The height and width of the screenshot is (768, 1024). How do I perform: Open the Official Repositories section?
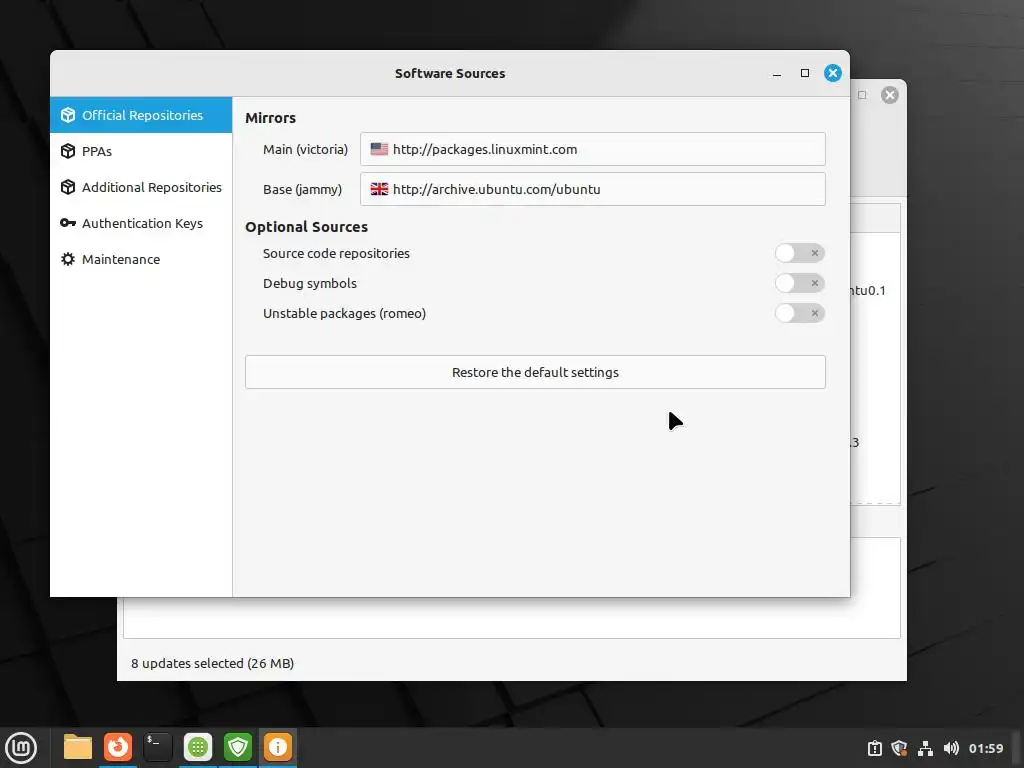tap(141, 115)
